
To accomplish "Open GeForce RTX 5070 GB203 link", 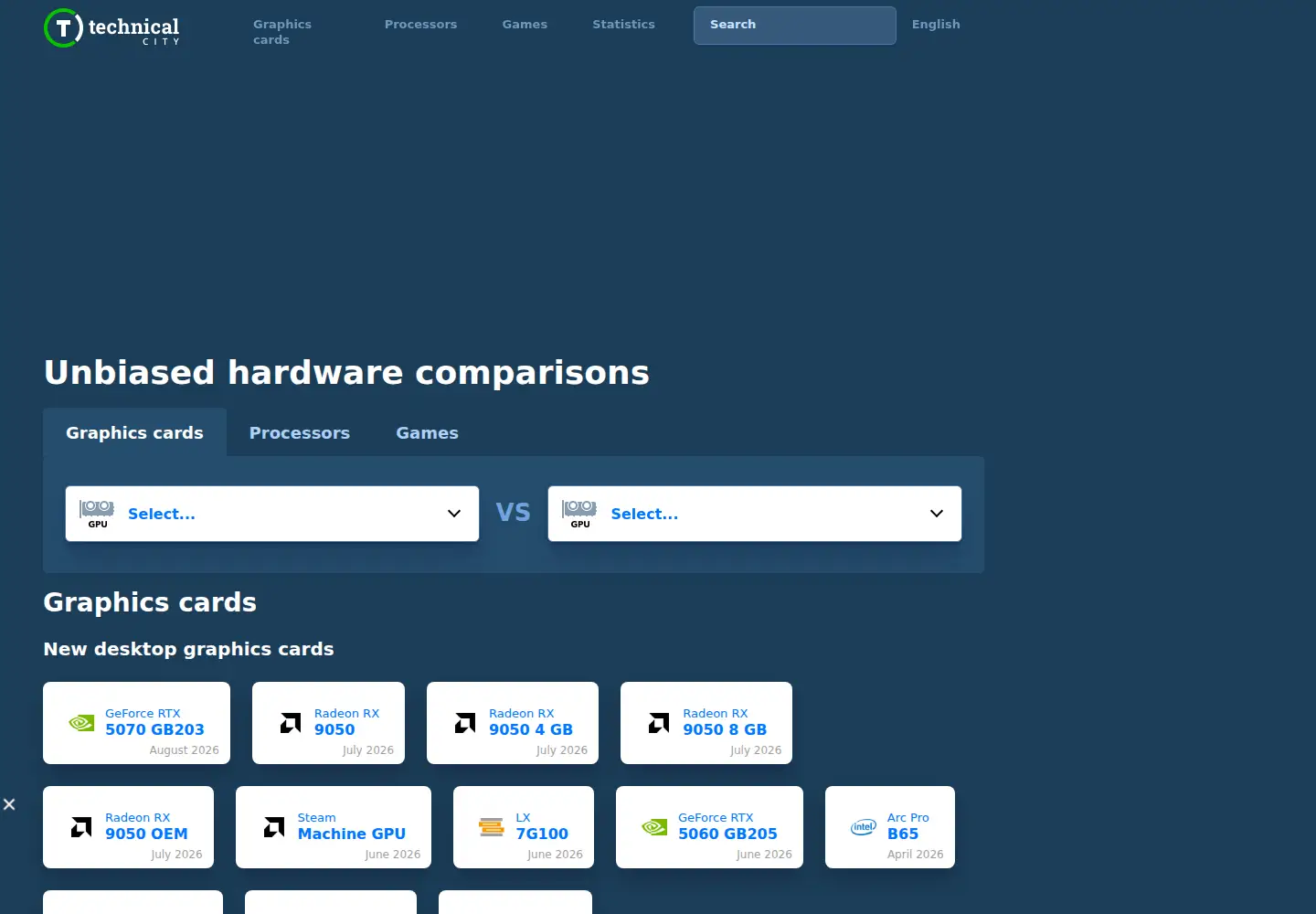I will [x=154, y=722].
